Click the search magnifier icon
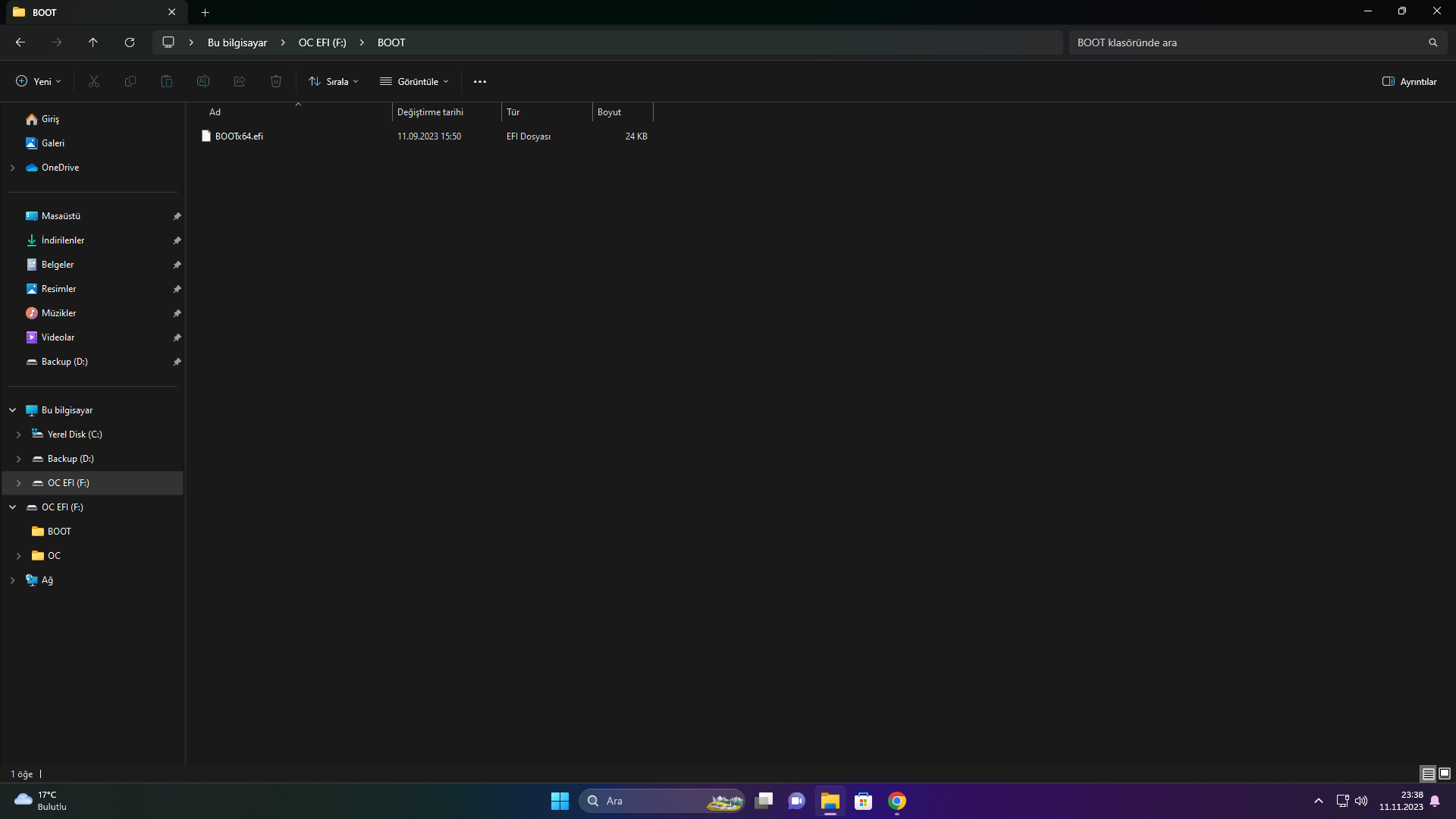 [x=1432, y=42]
